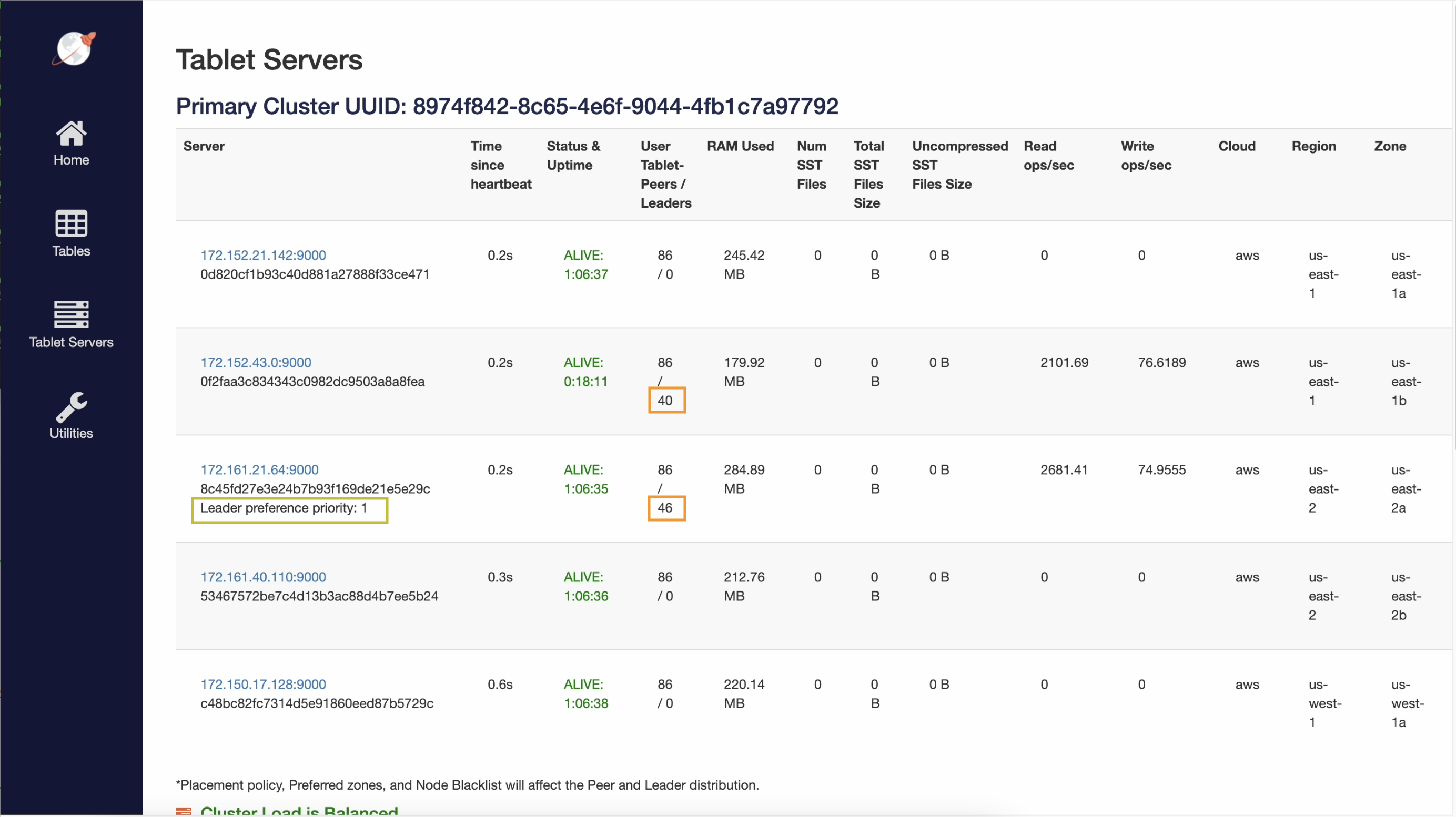Open the us-west server 172.150.17.128:9000
Image resolution: width=1456 pixels, height=817 pixels.
point(263,684)
